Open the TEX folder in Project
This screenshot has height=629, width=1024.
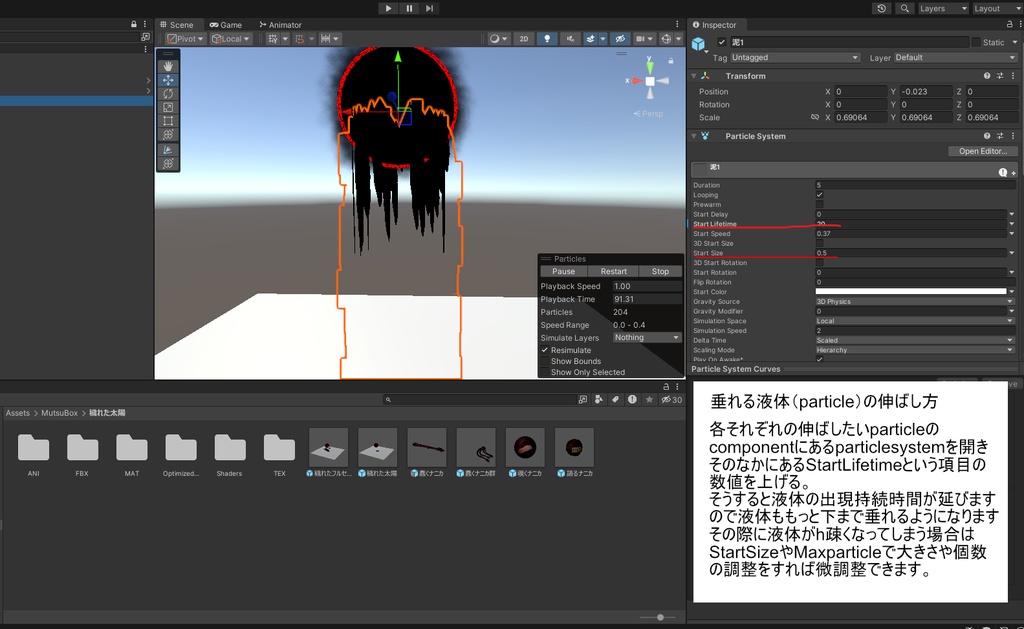pos(280,455)
